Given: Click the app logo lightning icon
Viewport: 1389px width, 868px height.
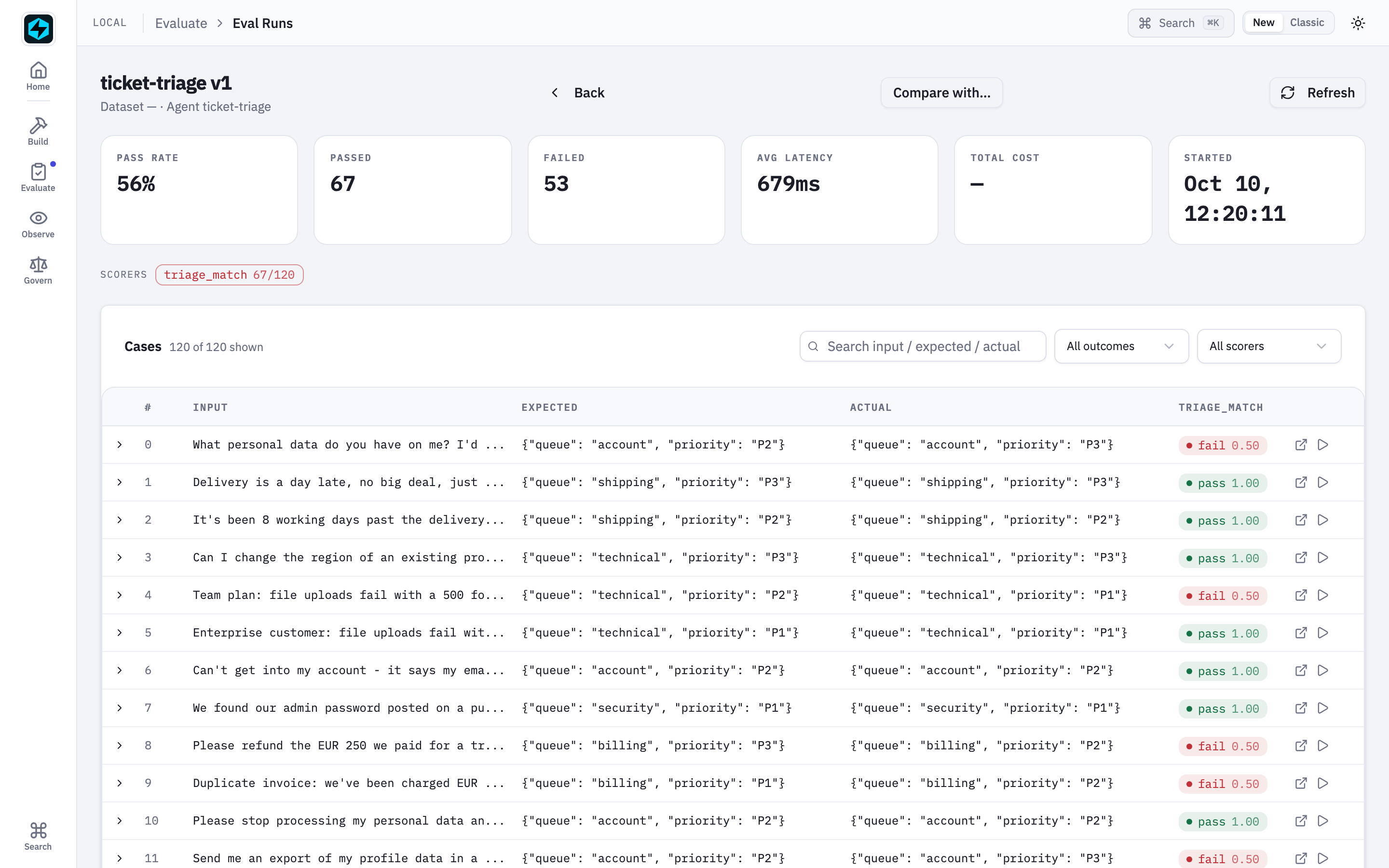Looking at the screenshot, I should [x=39, y=28].
